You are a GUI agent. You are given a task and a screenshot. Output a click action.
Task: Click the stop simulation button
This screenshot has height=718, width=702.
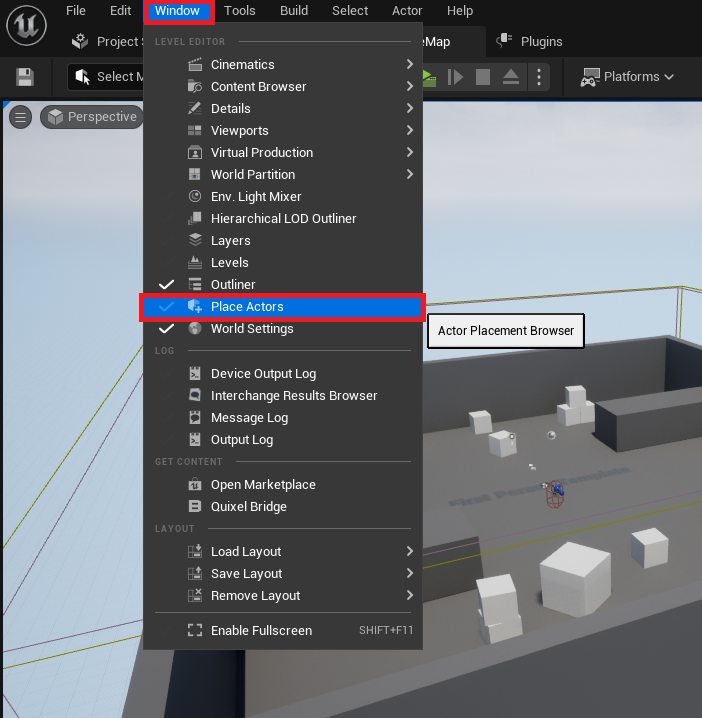[483, 76]
